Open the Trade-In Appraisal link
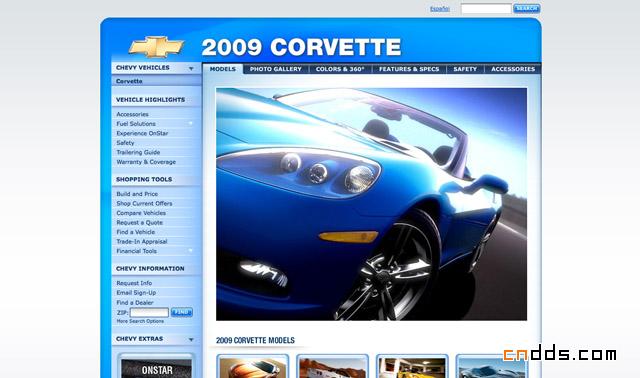 142,242
